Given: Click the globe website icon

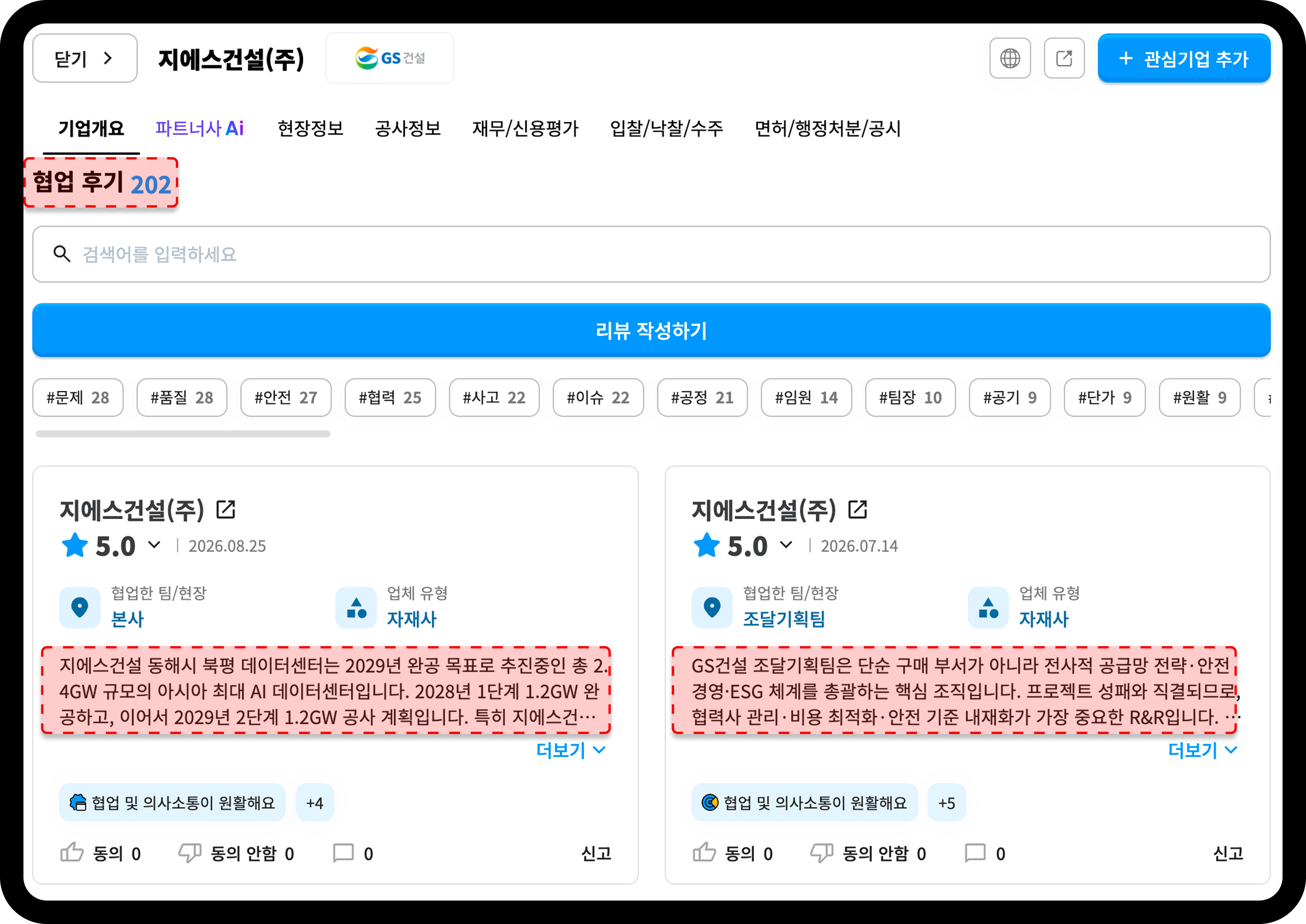Looking at the screenshot, I should (1010, 58).
